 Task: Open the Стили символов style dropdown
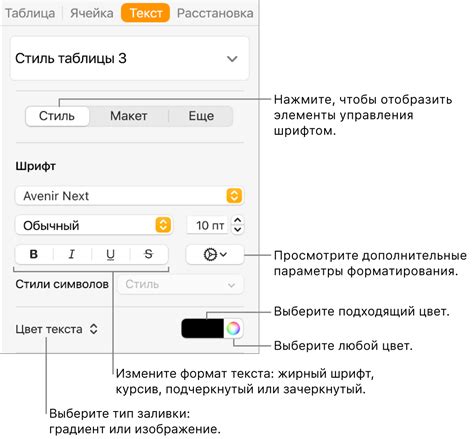[x=180, y=285]
